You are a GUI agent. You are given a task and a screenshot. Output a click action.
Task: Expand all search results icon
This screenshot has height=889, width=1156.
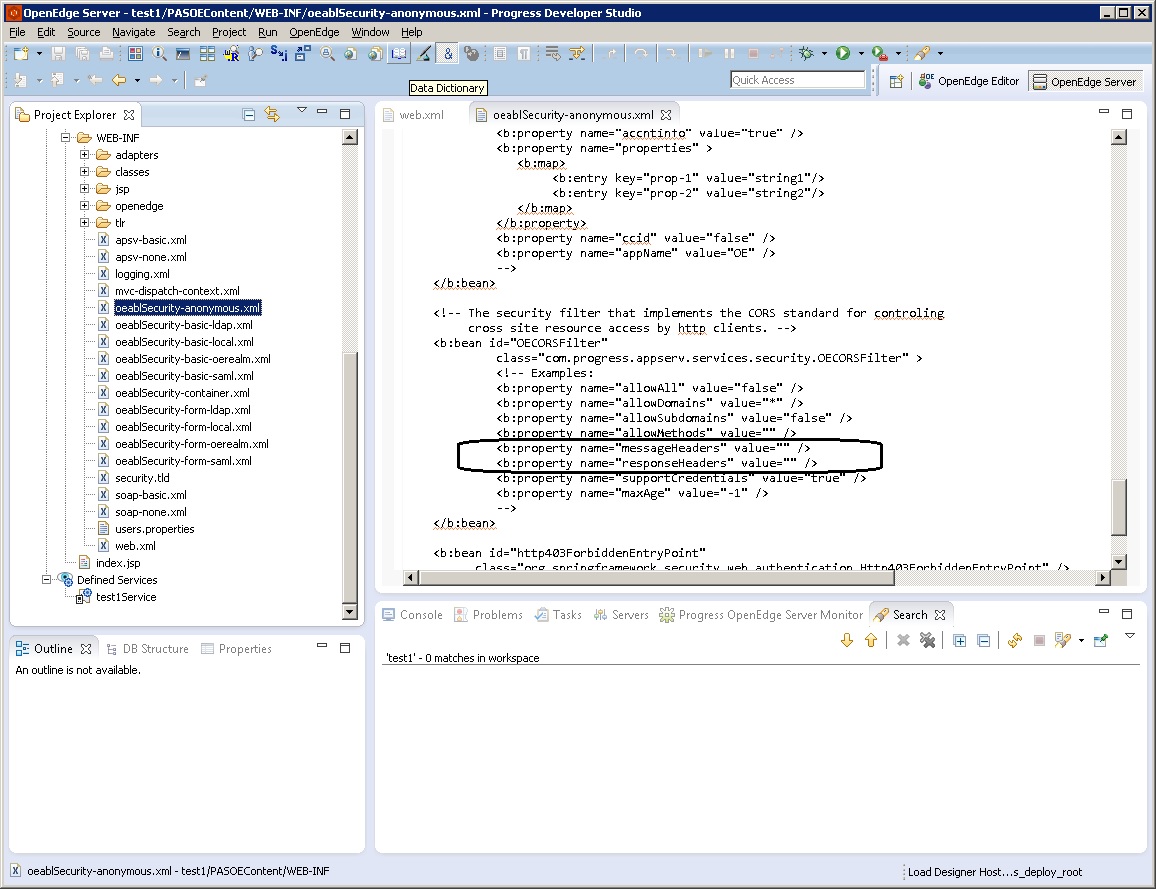[959, 640]
